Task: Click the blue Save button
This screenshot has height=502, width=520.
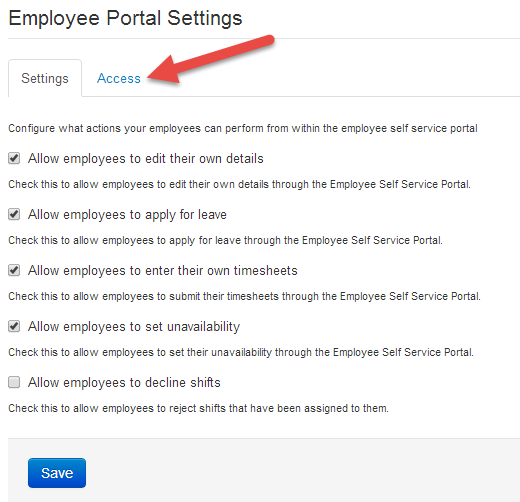Action: (x=57, y=473)
